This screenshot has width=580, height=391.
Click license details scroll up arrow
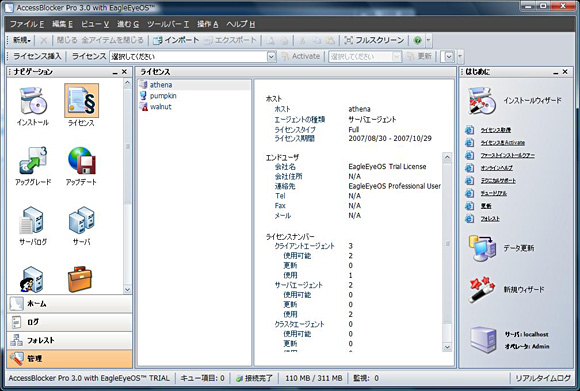[x=447, y=157]
